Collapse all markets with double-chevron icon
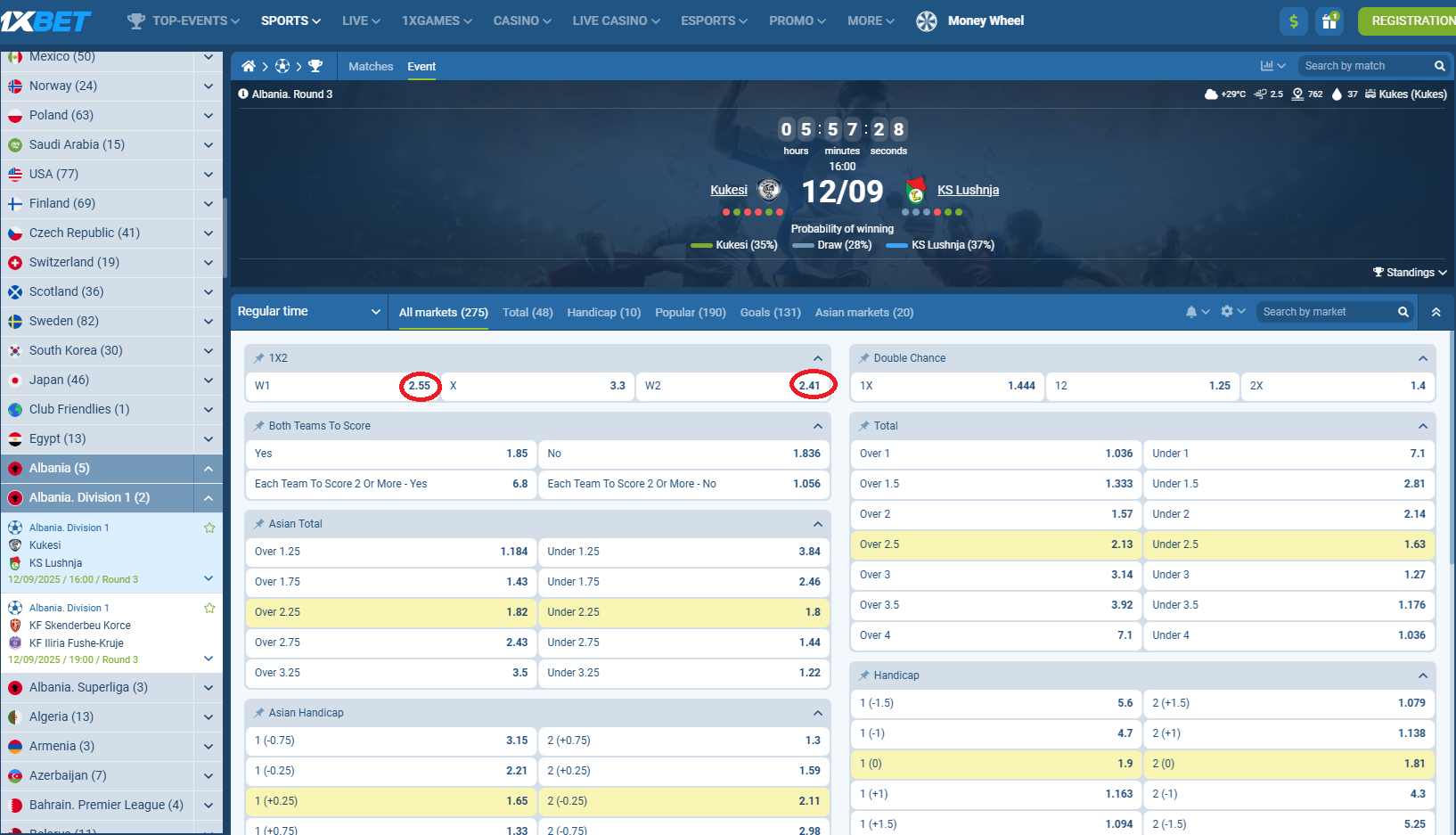 click(1436, 312)
